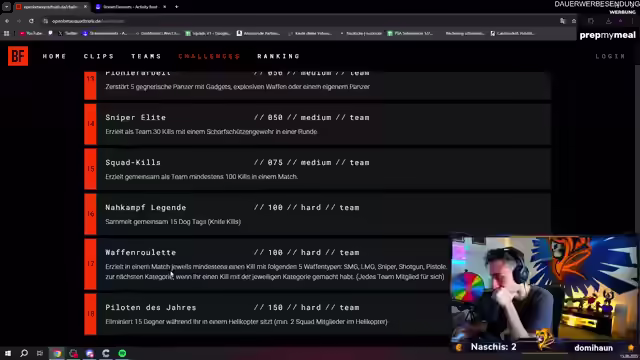Image resolution: width=640 pixels, height=360 pixels.
Task: Switch to the Activity Feed browser tab
Action: click(130, 7)
